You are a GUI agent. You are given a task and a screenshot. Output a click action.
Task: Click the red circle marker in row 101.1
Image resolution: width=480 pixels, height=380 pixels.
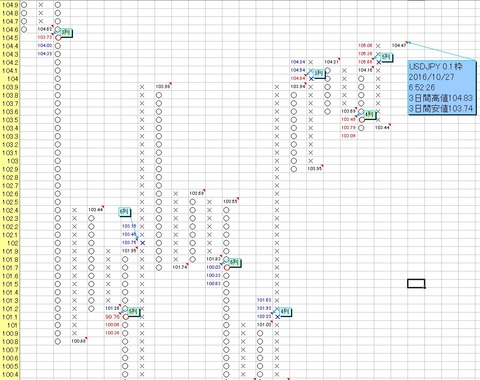[125, 317]
